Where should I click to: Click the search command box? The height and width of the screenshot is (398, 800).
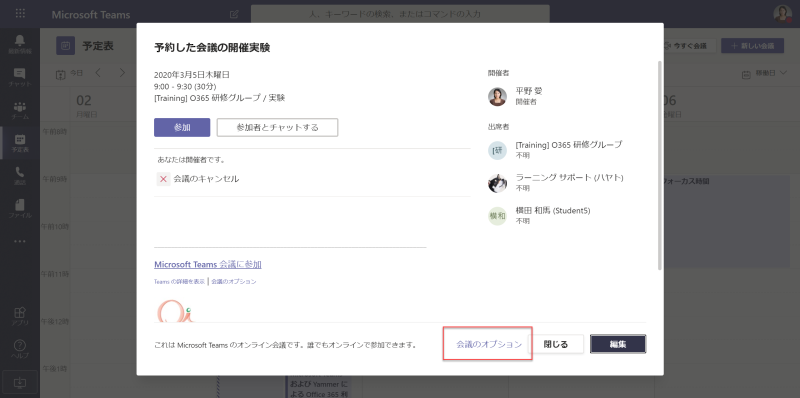[400, 14]
